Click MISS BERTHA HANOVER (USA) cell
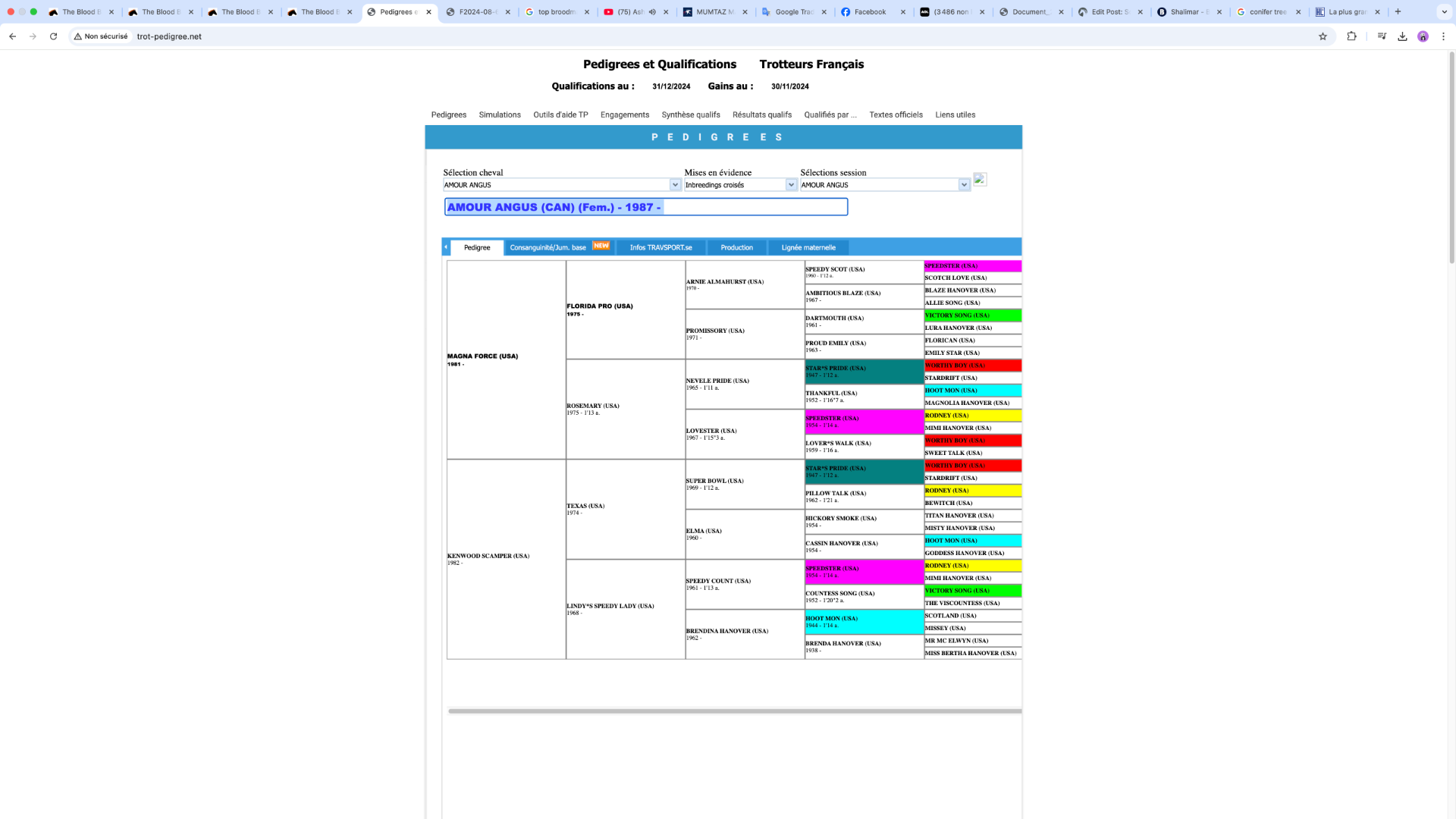 tap(973, 653)
